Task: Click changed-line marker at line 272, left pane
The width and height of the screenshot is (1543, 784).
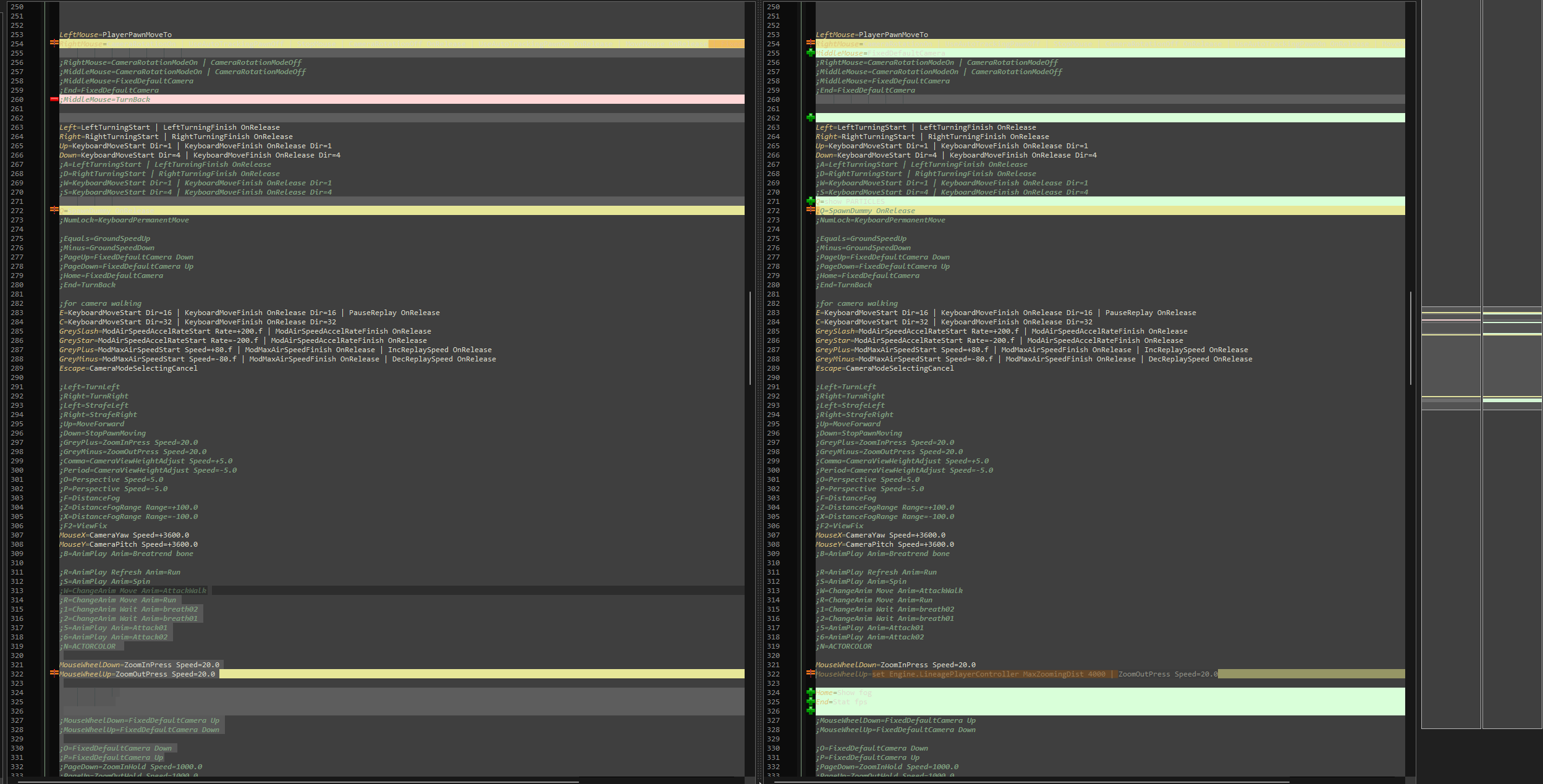Action: click(x=54, y=210)
